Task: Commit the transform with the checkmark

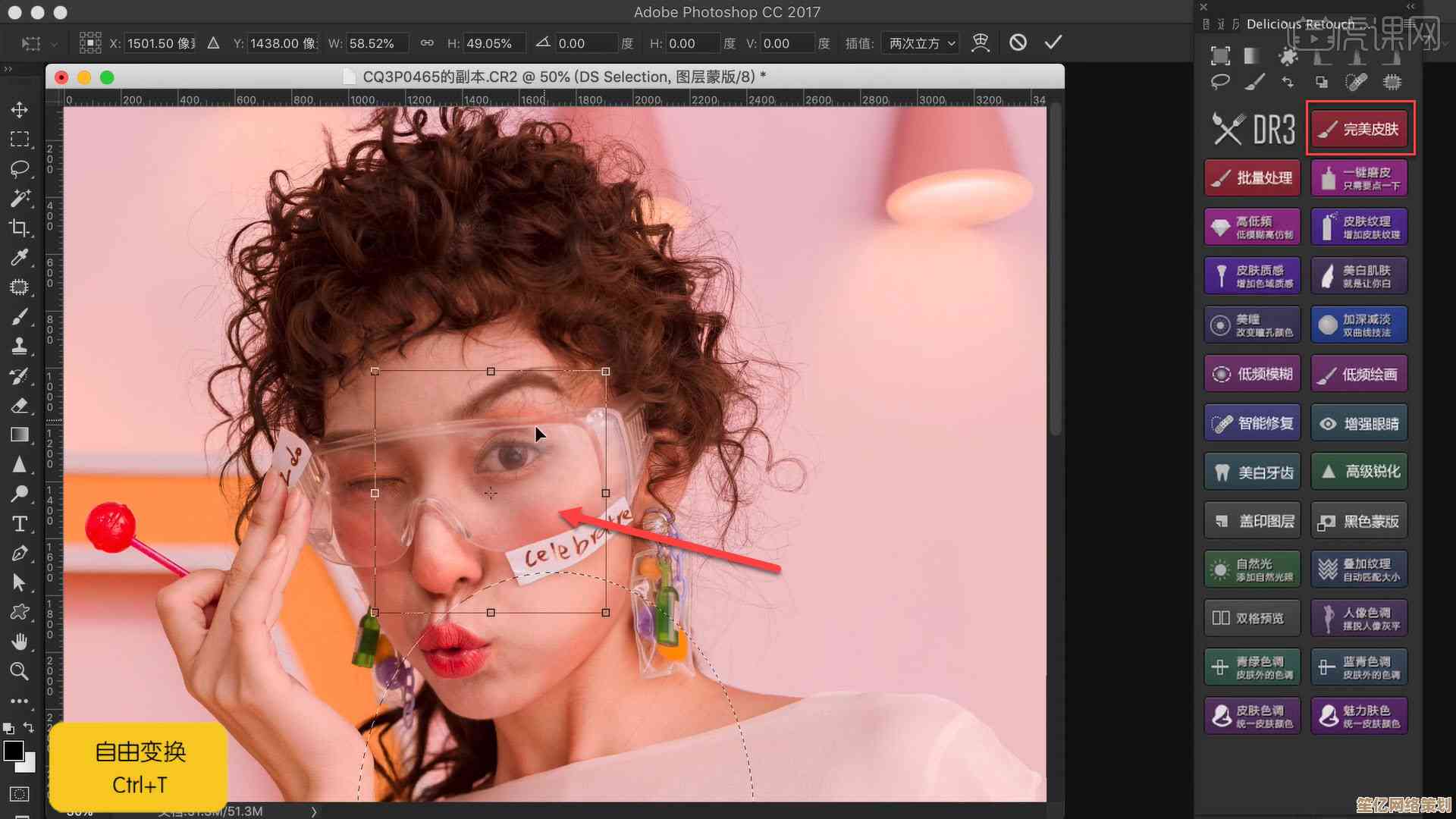Action: click(x=1053, y=42)
